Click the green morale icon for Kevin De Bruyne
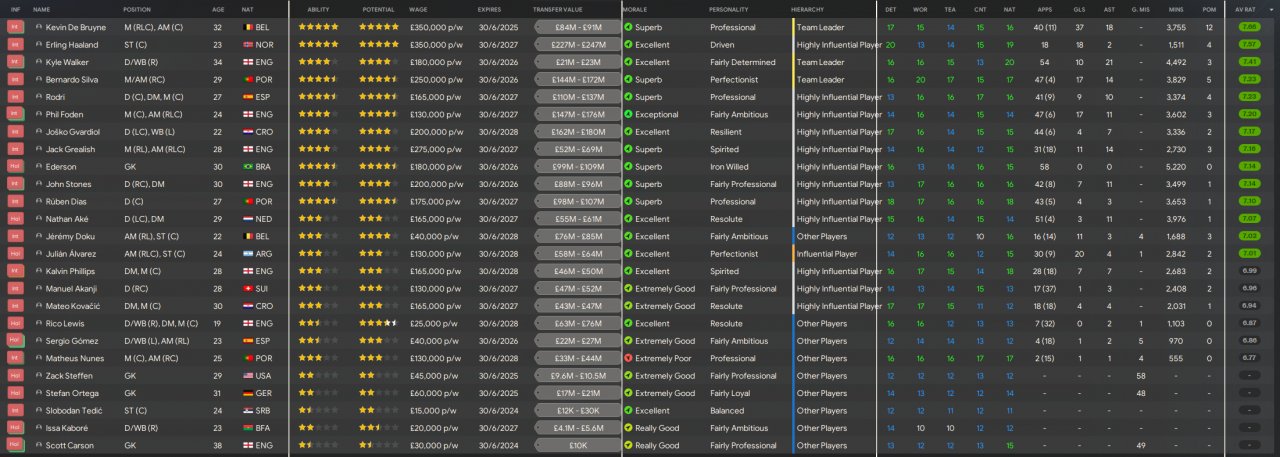Viewport: 1280px width, 457px height. click(628, 27)
